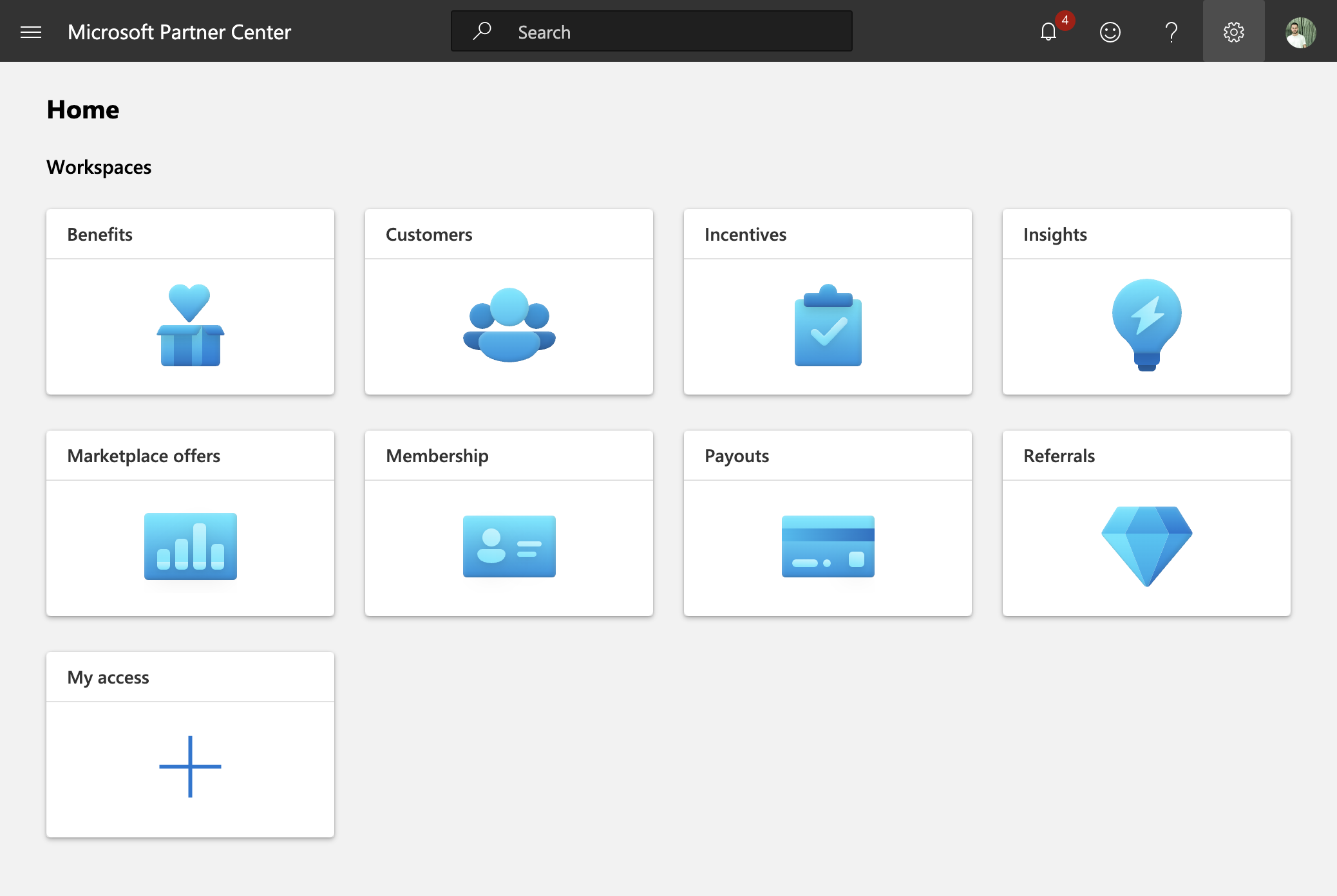Screen dimensions: 1337x896
Task: Open the My access title
Action: 108,677
